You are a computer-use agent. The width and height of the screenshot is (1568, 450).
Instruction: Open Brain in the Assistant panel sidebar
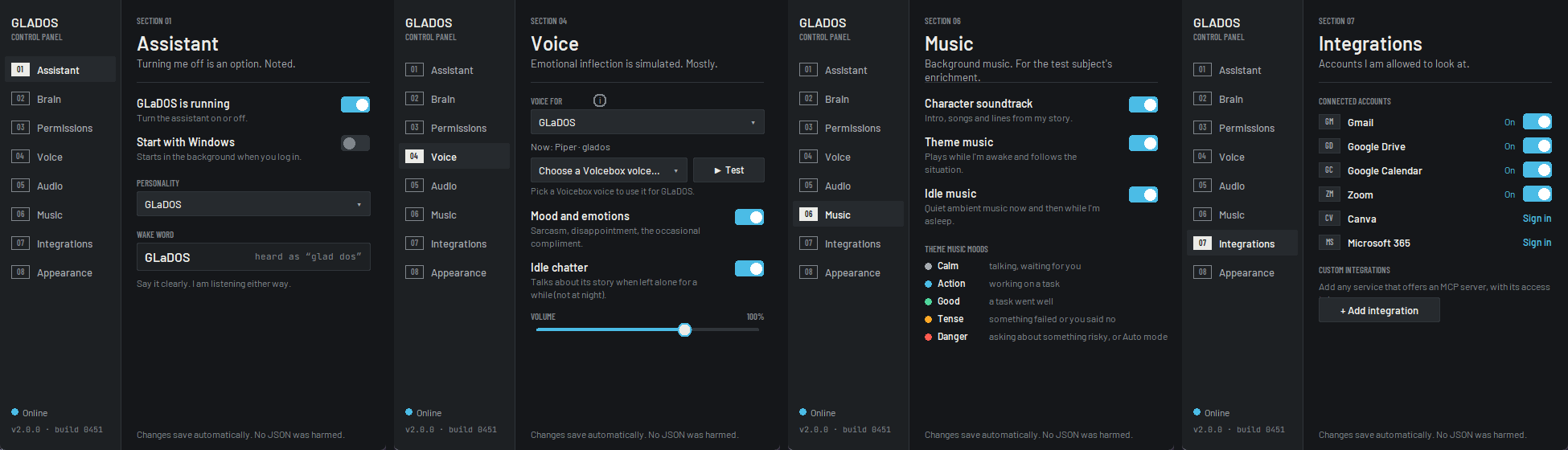[60, 99]
